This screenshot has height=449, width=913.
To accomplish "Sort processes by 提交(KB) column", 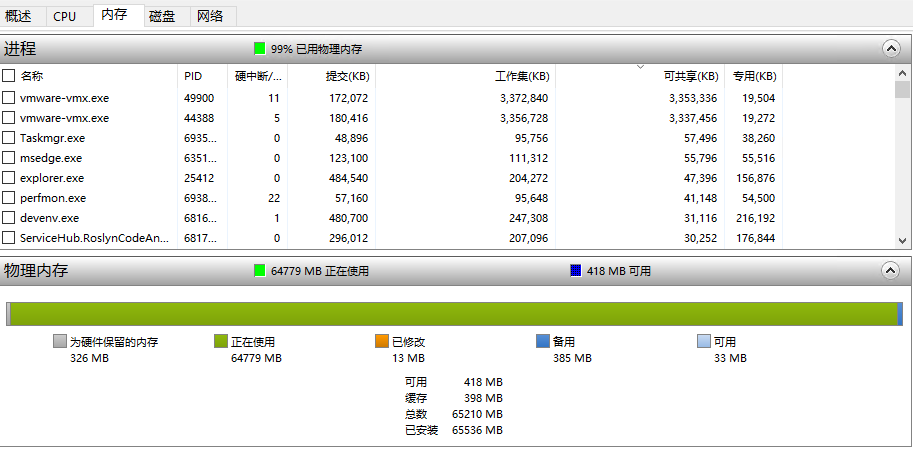I will (346, 76).
